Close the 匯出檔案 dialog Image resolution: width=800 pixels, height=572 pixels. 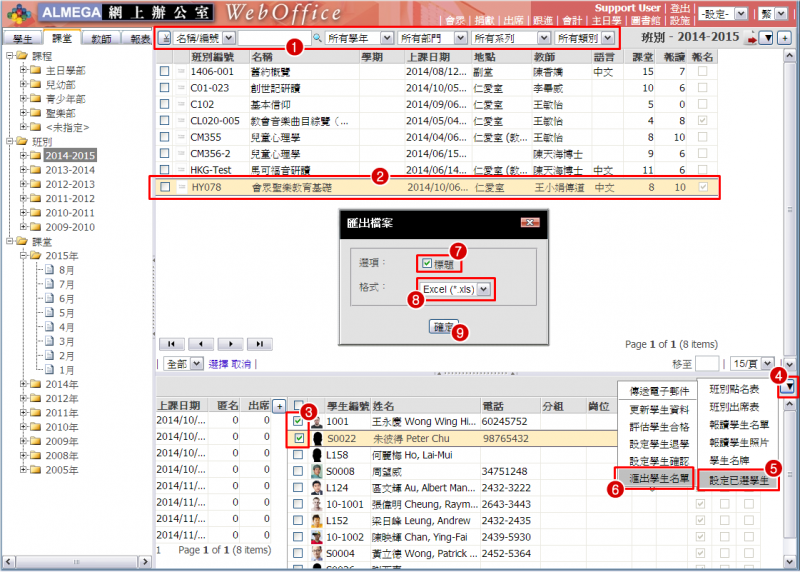click(524, 222)
